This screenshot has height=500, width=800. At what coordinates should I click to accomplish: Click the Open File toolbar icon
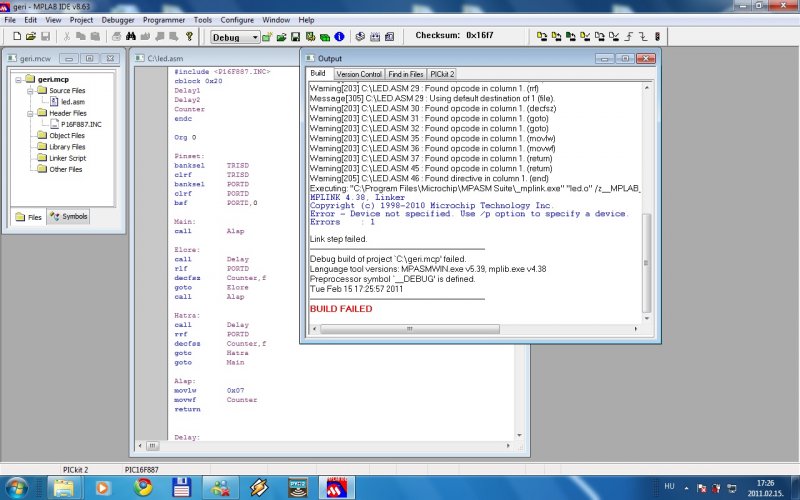point(31,36)
